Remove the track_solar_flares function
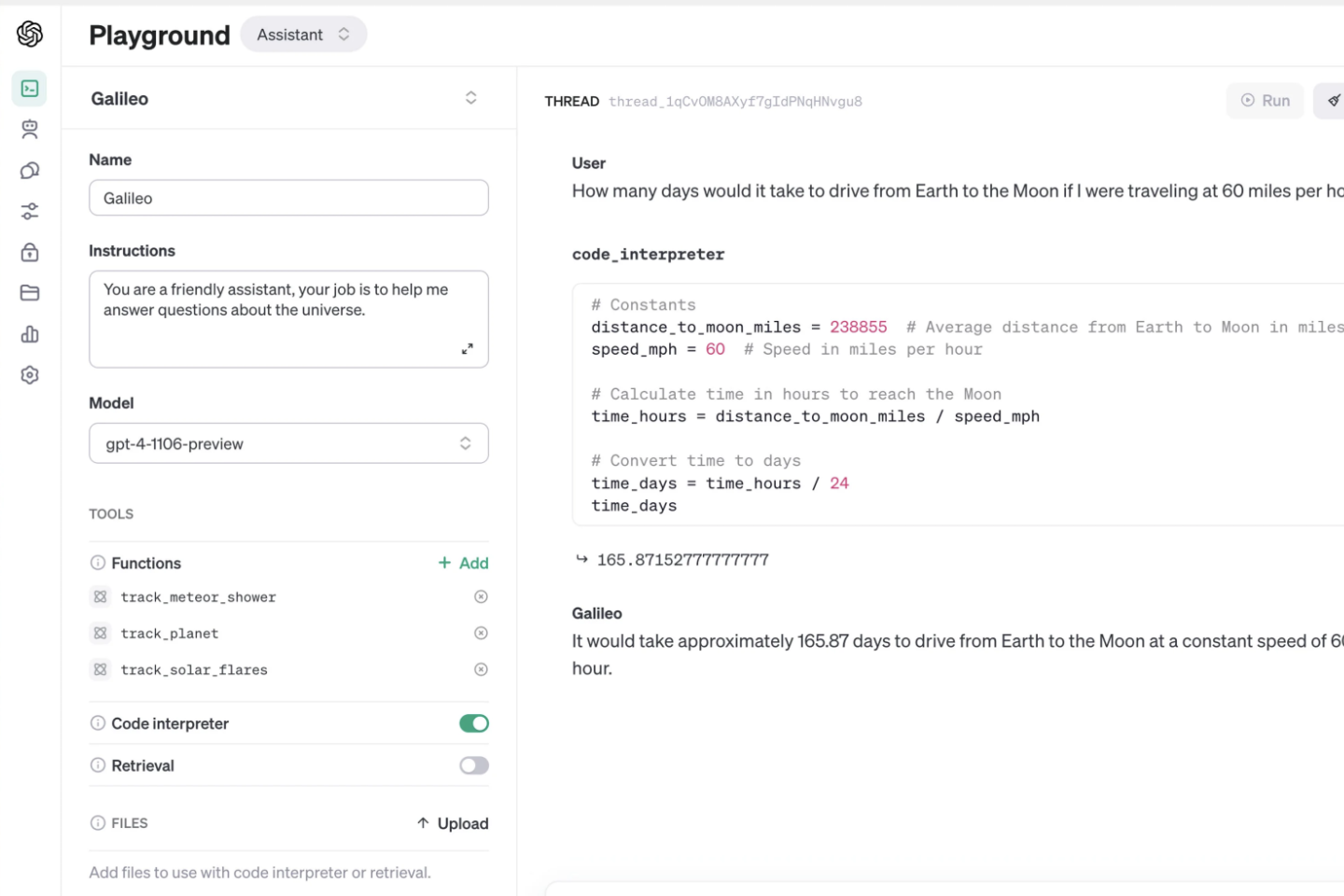 tap(481, 669)
